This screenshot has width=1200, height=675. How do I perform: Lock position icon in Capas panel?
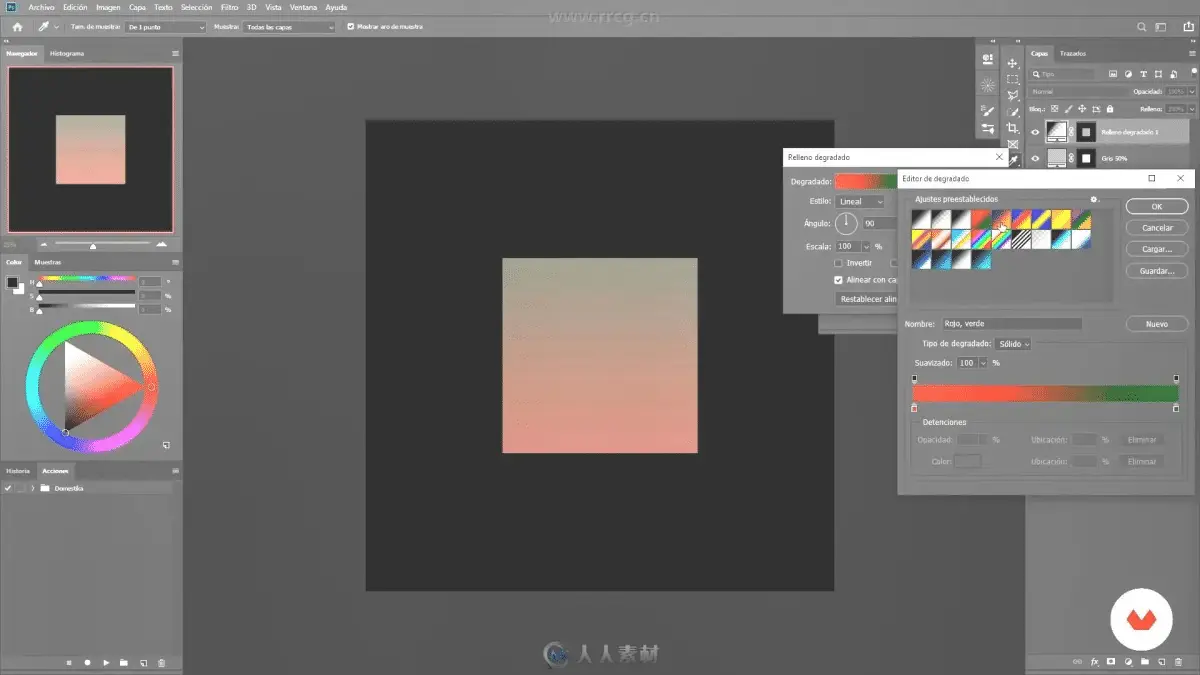[x=1081, y=108]
